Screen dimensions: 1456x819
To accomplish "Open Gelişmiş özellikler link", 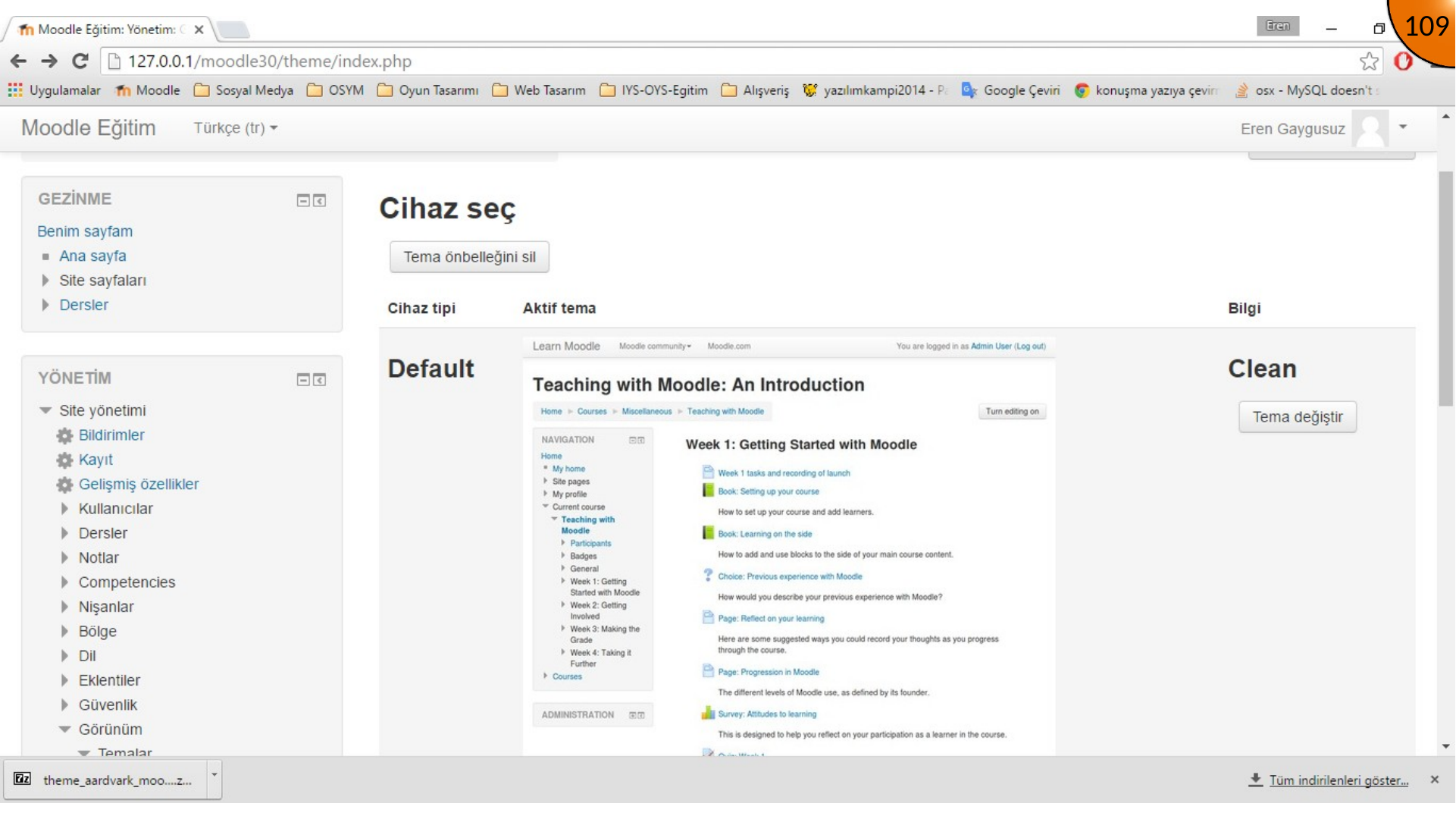I will [x=139, y=485].
